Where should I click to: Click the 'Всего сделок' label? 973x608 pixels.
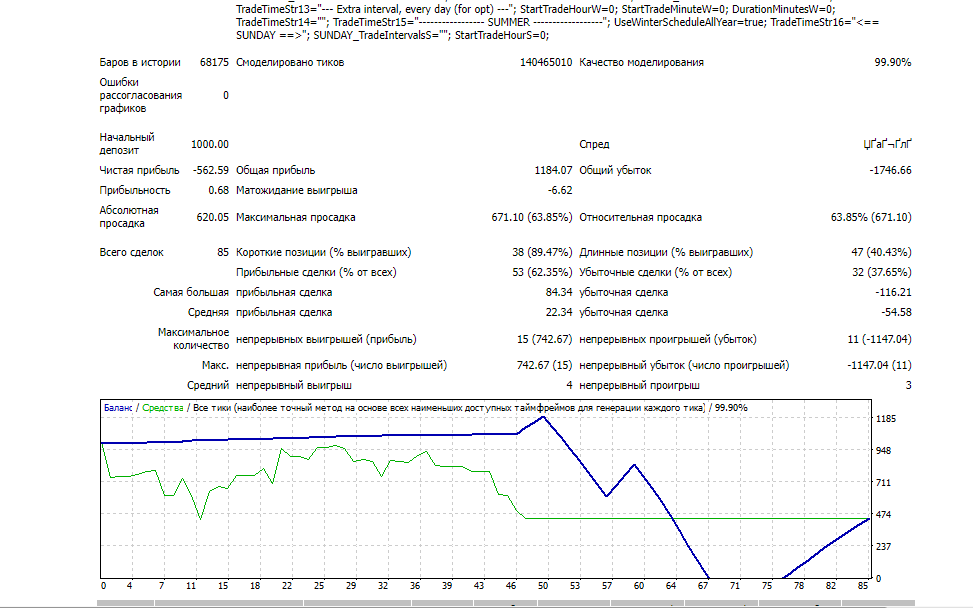pyautogui.click(x=132, y=253)
